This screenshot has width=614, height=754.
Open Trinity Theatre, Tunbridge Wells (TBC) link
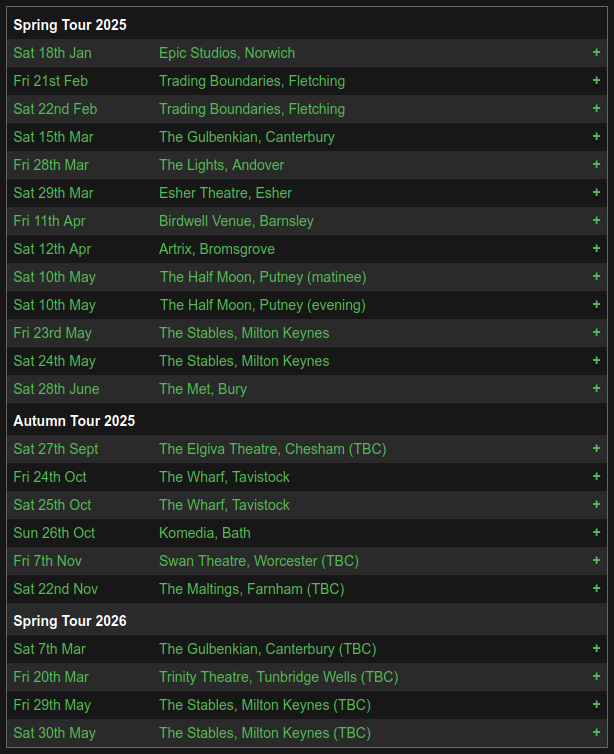pos(279,677)
